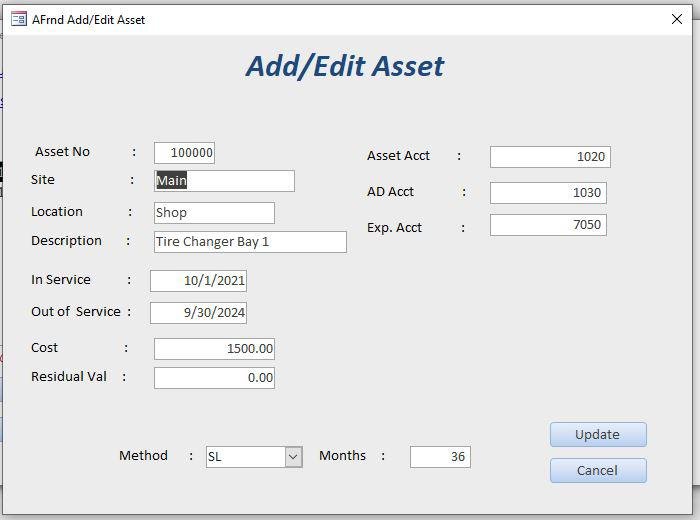
Task: Click the Access form icon in title bar
Action: 18,19
